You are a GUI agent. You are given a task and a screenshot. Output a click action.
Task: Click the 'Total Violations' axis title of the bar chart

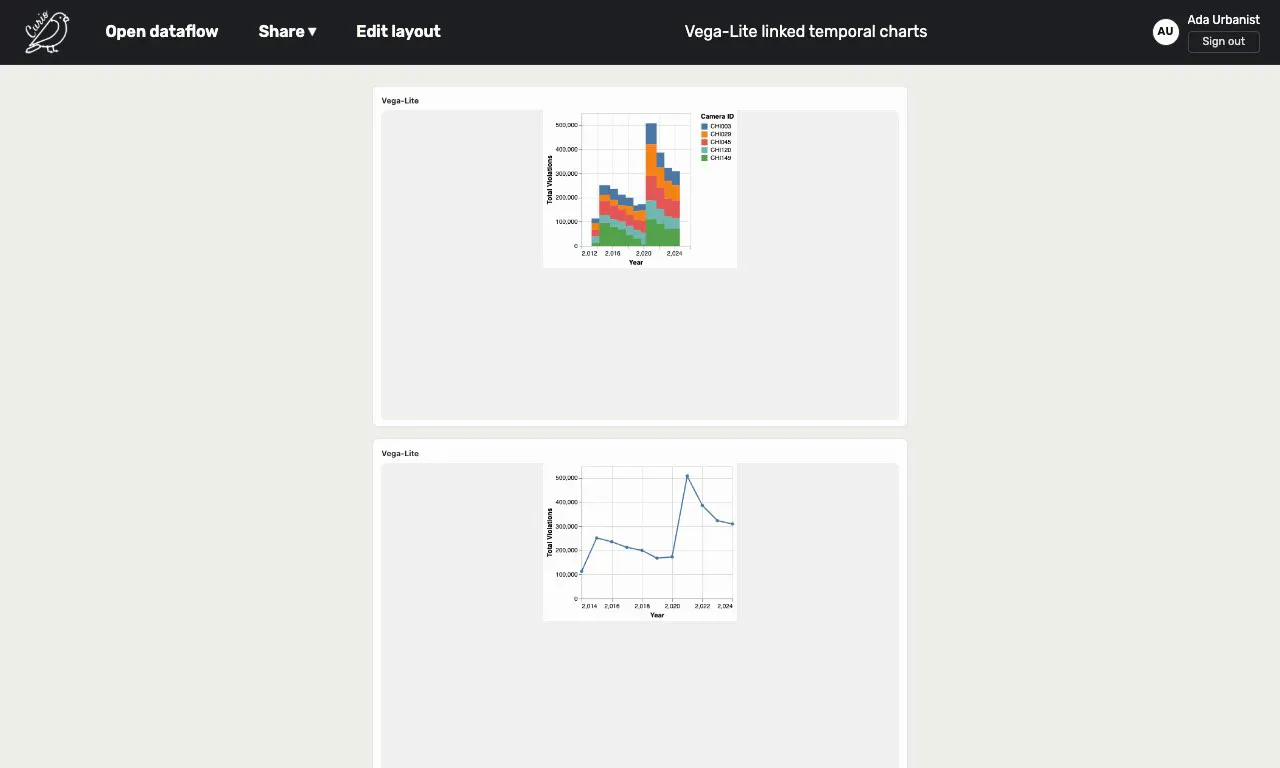[x=550, y=180]
